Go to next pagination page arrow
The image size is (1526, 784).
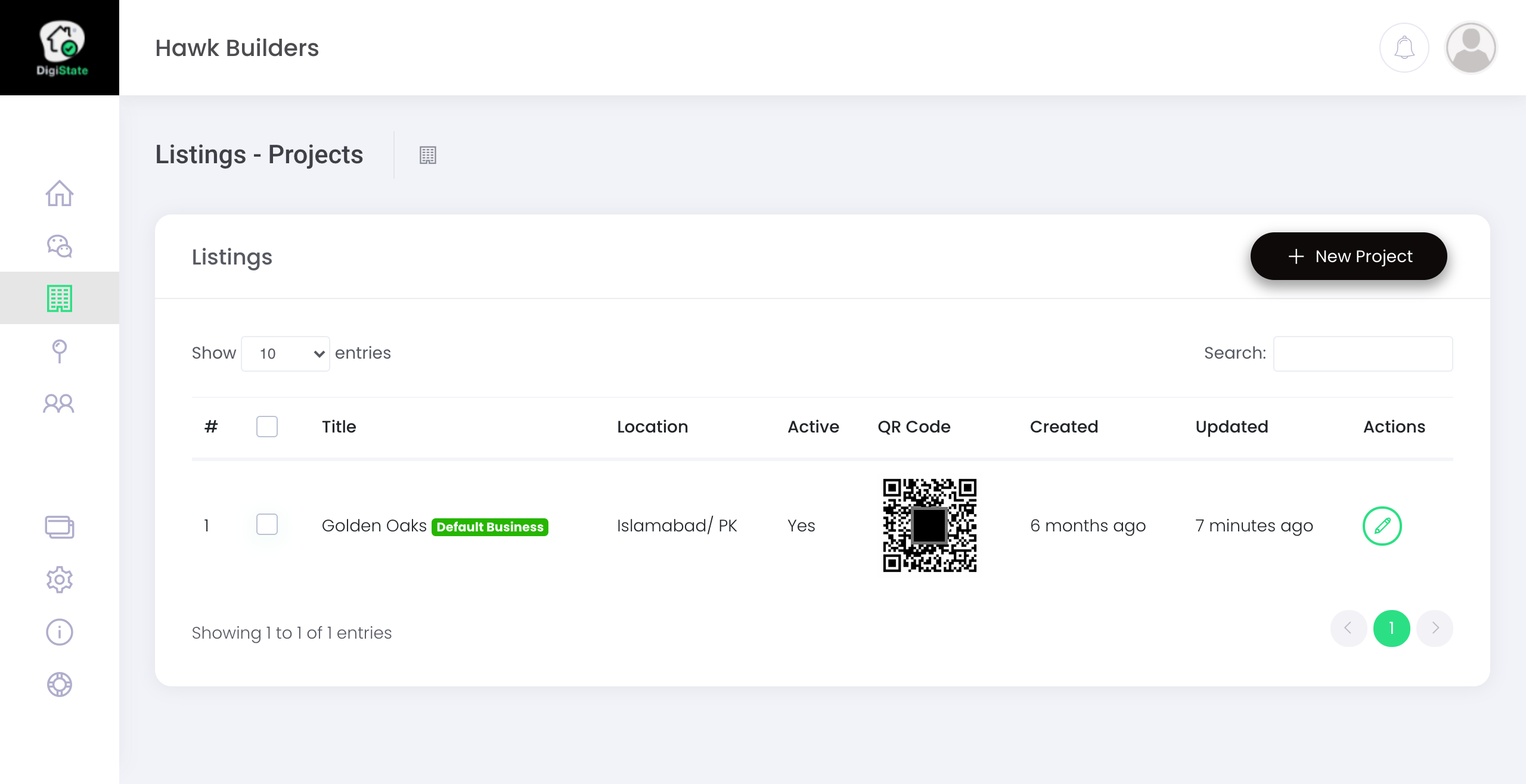1435,628
